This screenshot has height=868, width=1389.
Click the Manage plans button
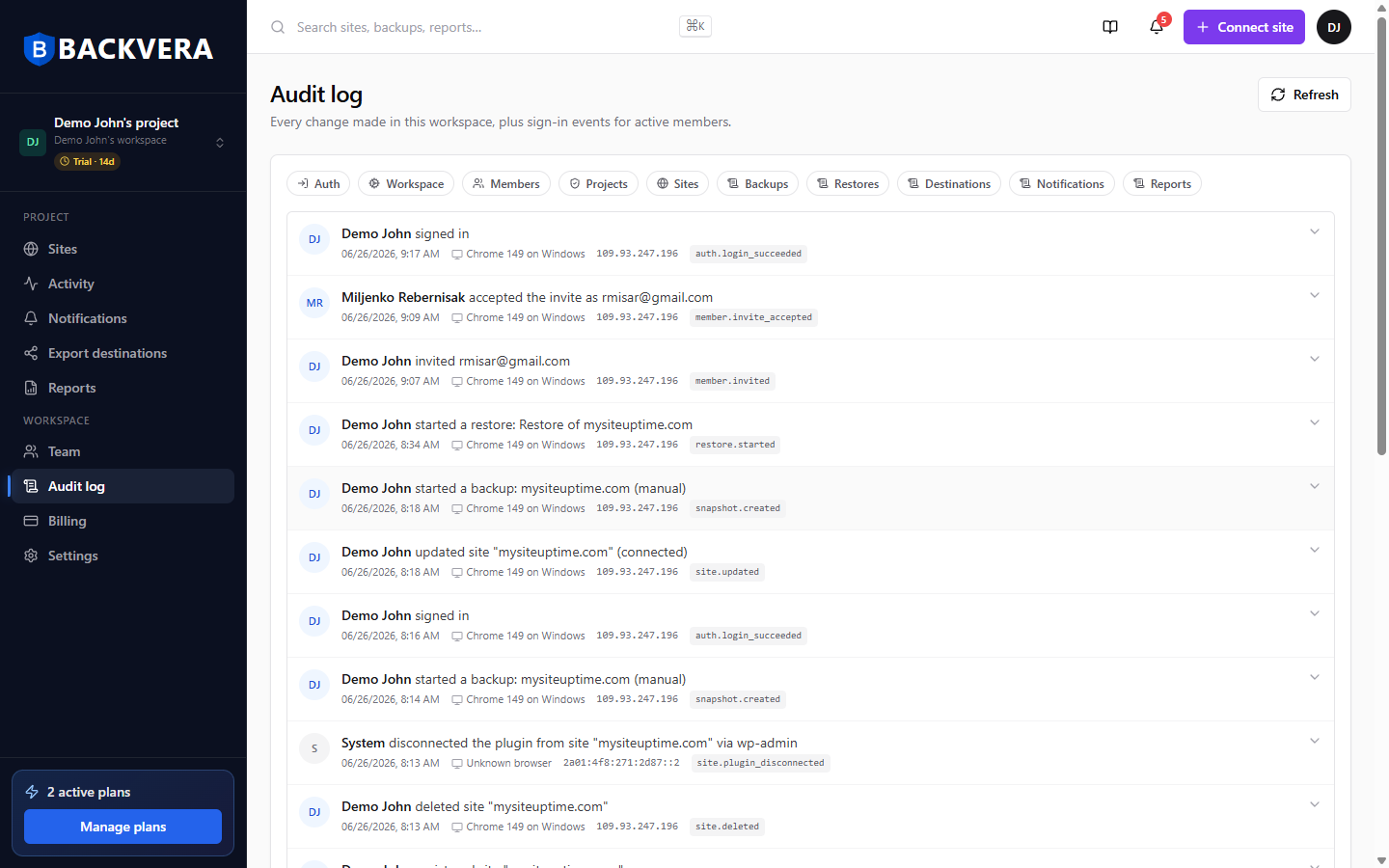coord(123,827)
